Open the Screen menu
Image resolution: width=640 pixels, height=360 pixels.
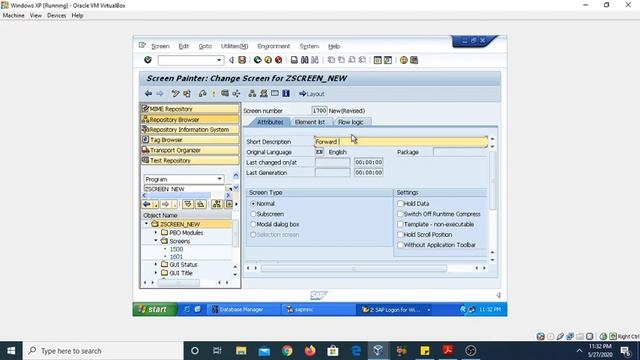160,46
